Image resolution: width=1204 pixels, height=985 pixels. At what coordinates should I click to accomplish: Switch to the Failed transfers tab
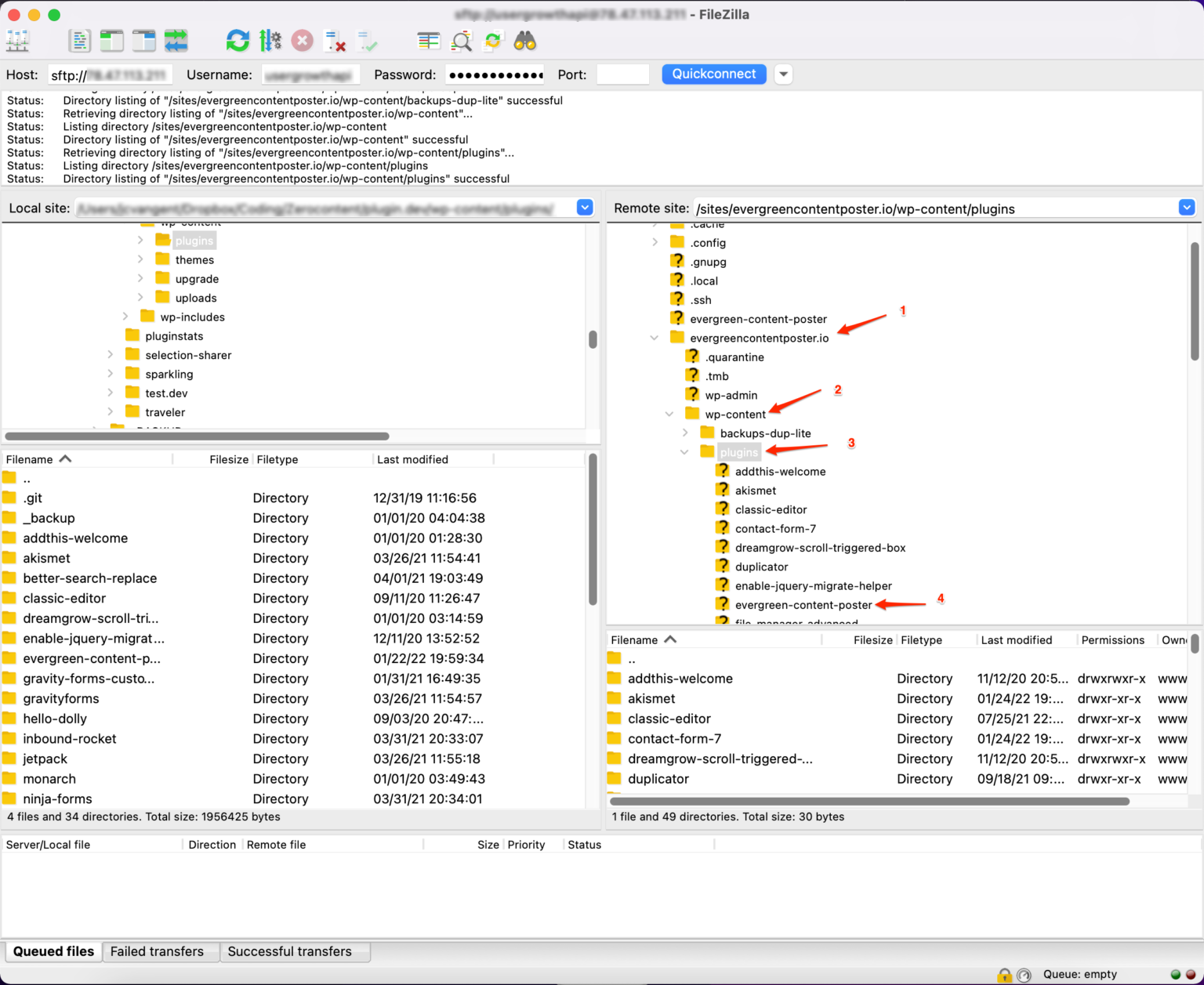click(157, 951)
